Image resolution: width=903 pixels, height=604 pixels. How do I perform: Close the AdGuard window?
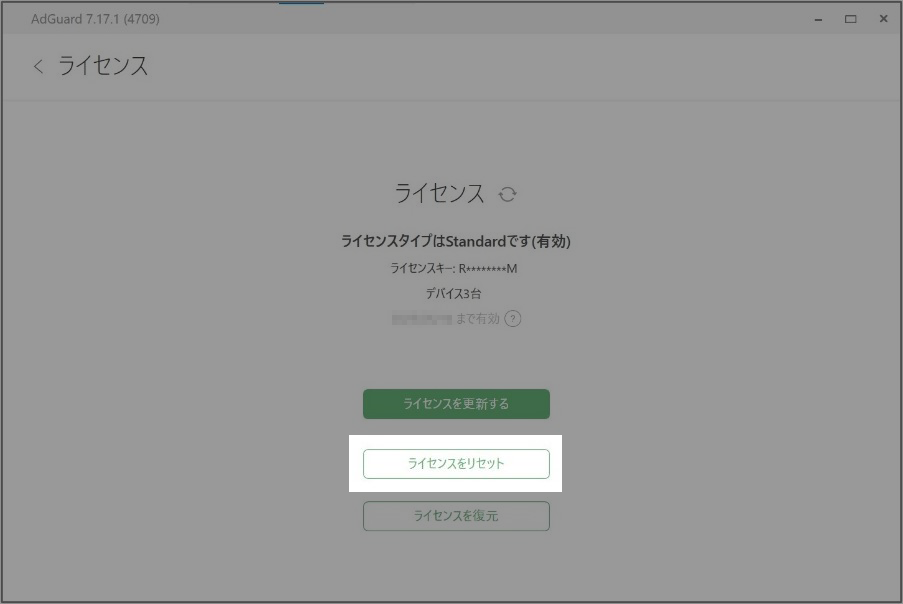pos(883,19)
